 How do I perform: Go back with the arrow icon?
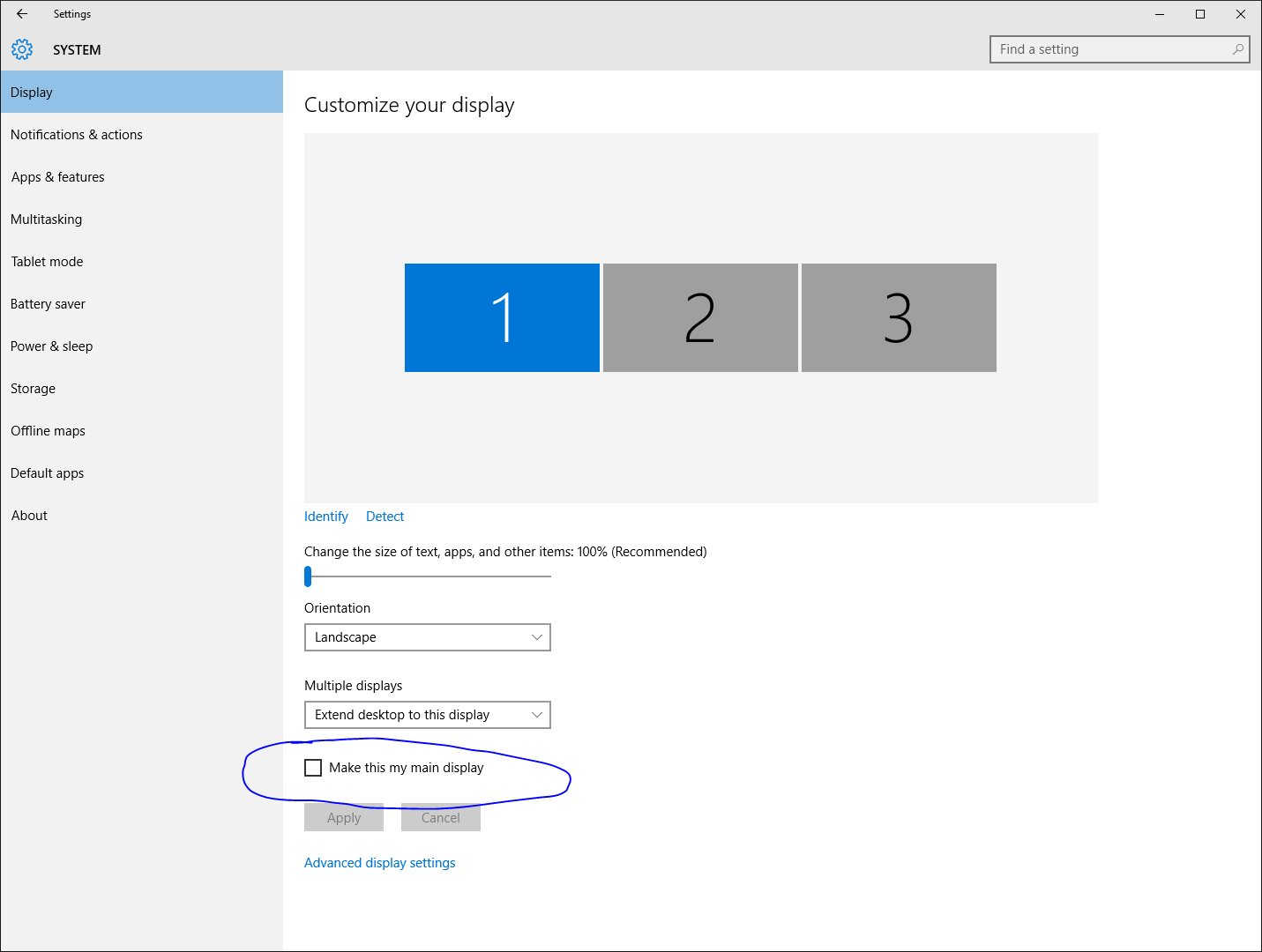click(22, 14)
